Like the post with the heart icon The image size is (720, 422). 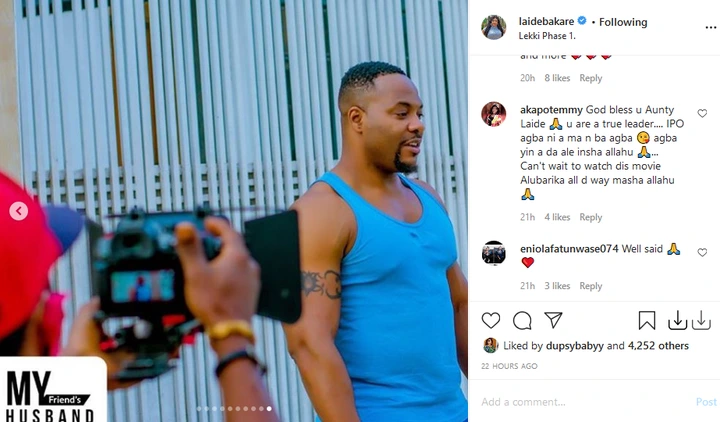(x=490, y=320)
